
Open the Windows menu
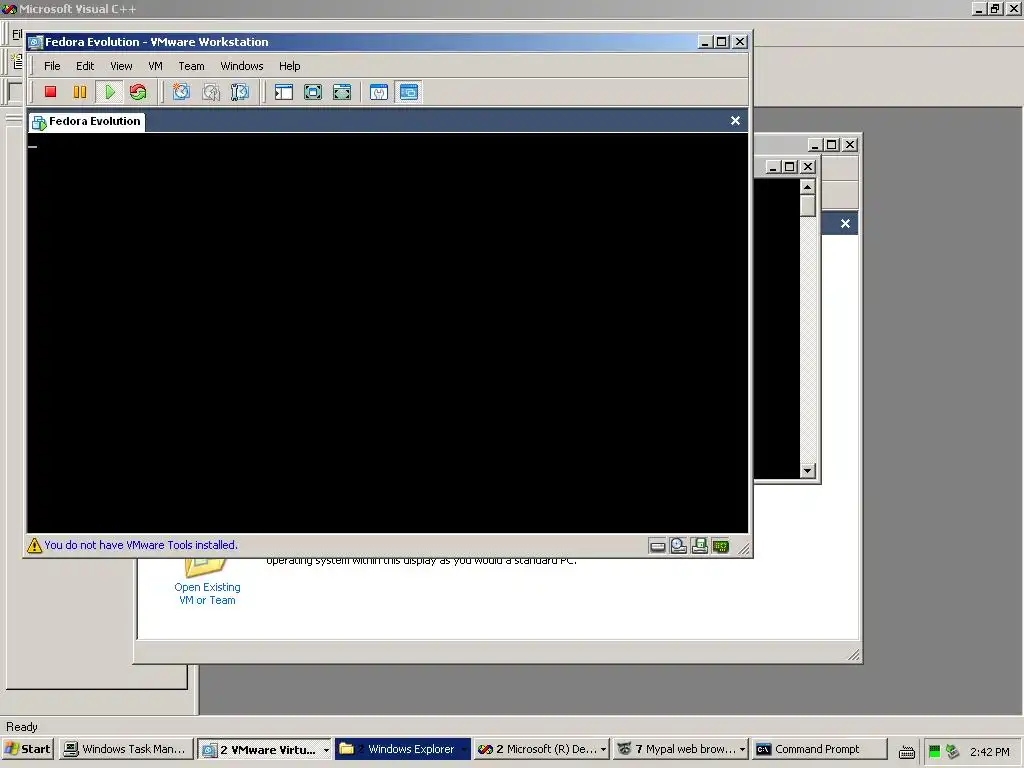point(242,66)
